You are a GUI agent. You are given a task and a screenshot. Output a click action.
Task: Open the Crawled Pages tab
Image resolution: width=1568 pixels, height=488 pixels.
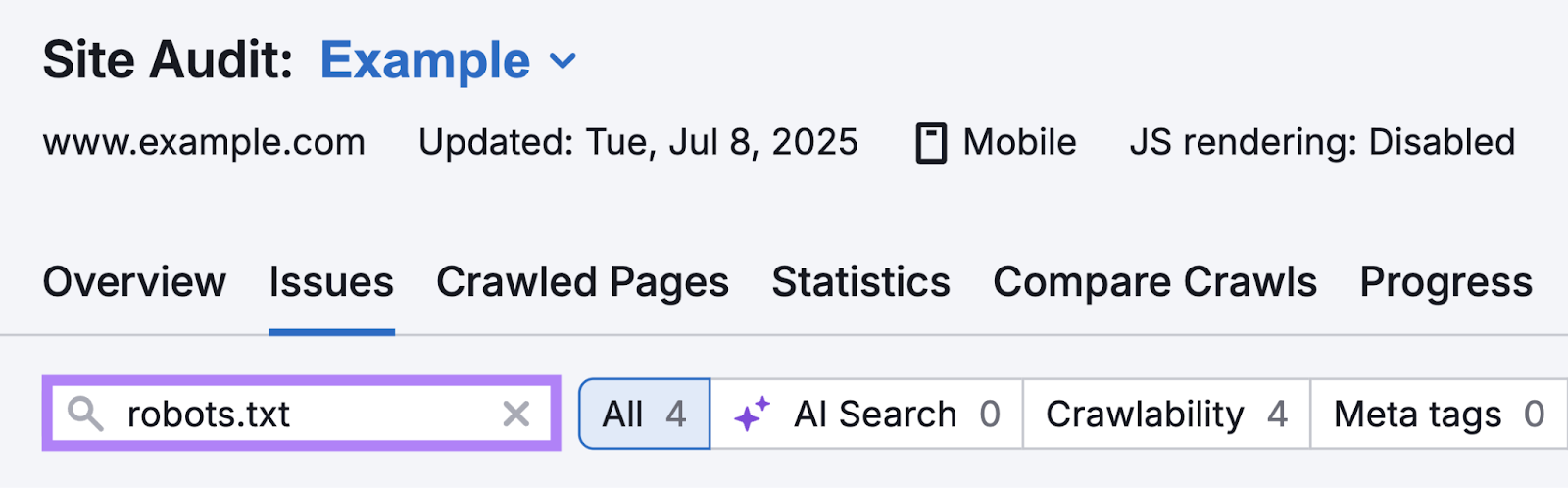(x=582, y=282)
